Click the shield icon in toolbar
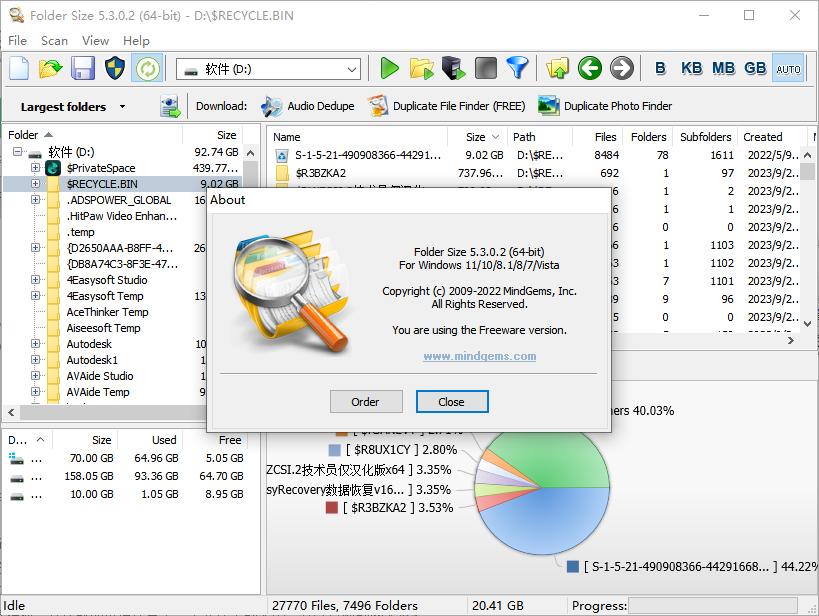The height and width of the screenshot is (616, 819). (114, 68)
